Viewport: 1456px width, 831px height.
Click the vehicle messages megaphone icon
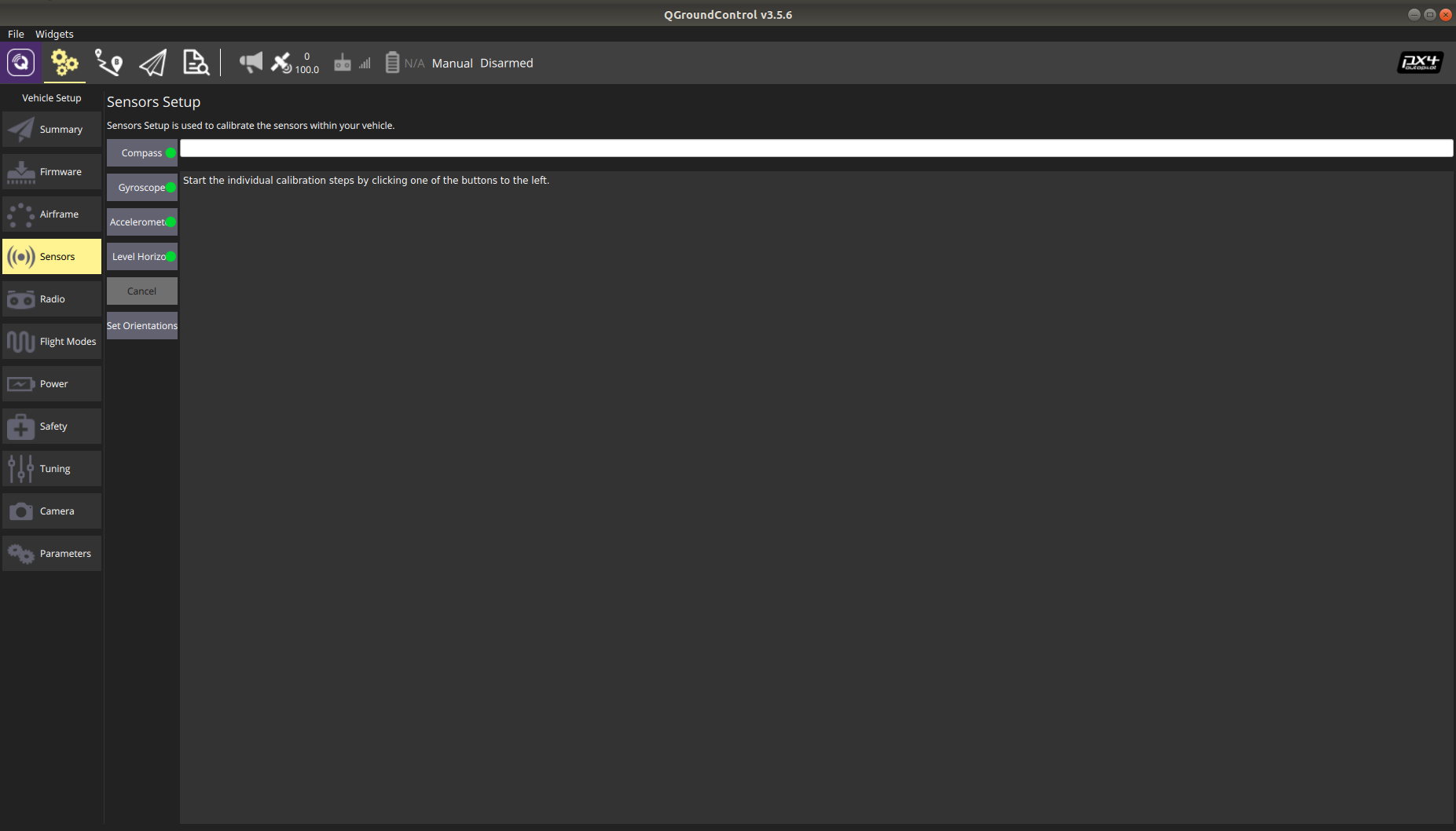point(251,63)
